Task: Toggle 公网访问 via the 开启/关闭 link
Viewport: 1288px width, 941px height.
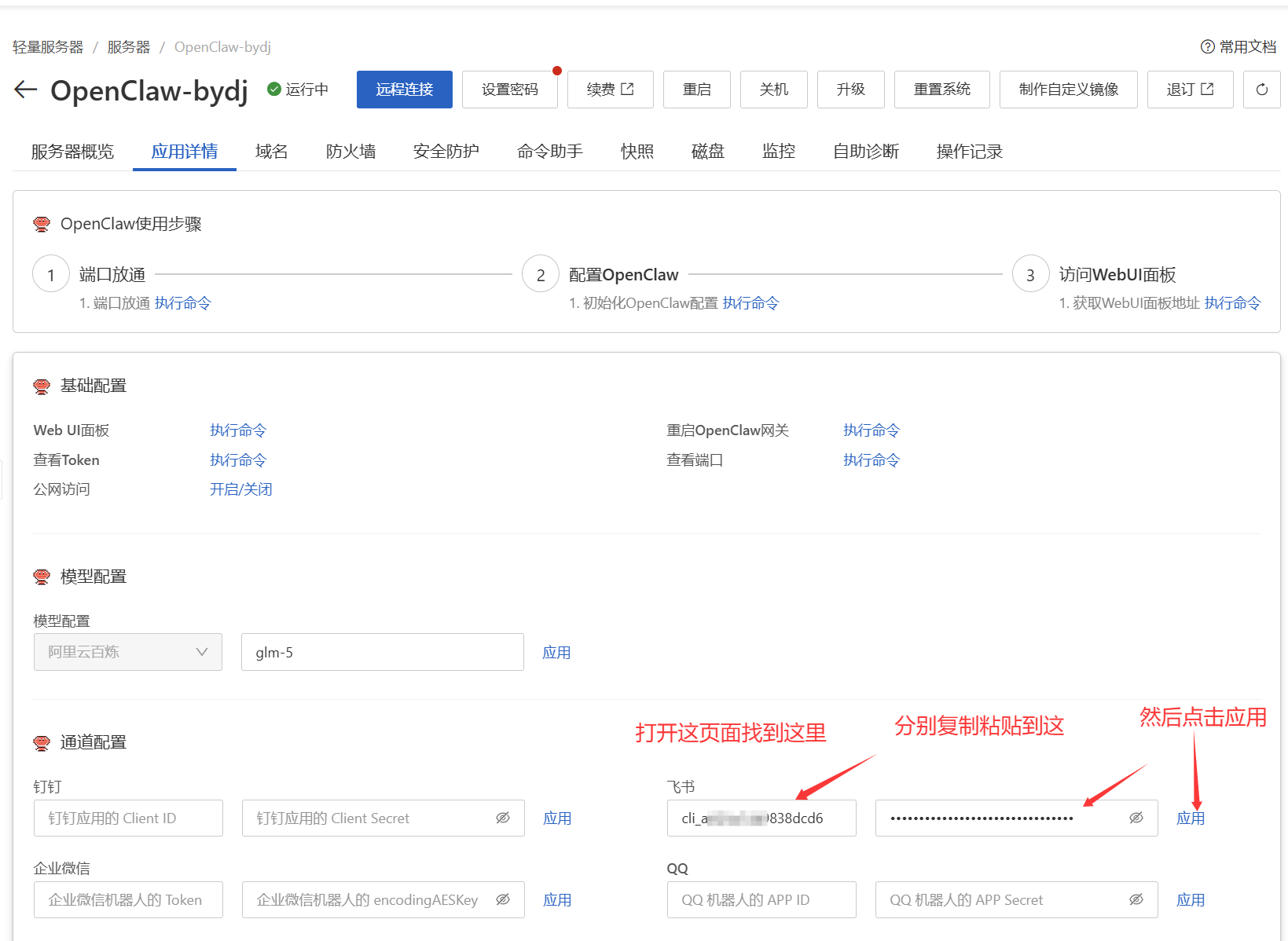Action: click(240, 489)
